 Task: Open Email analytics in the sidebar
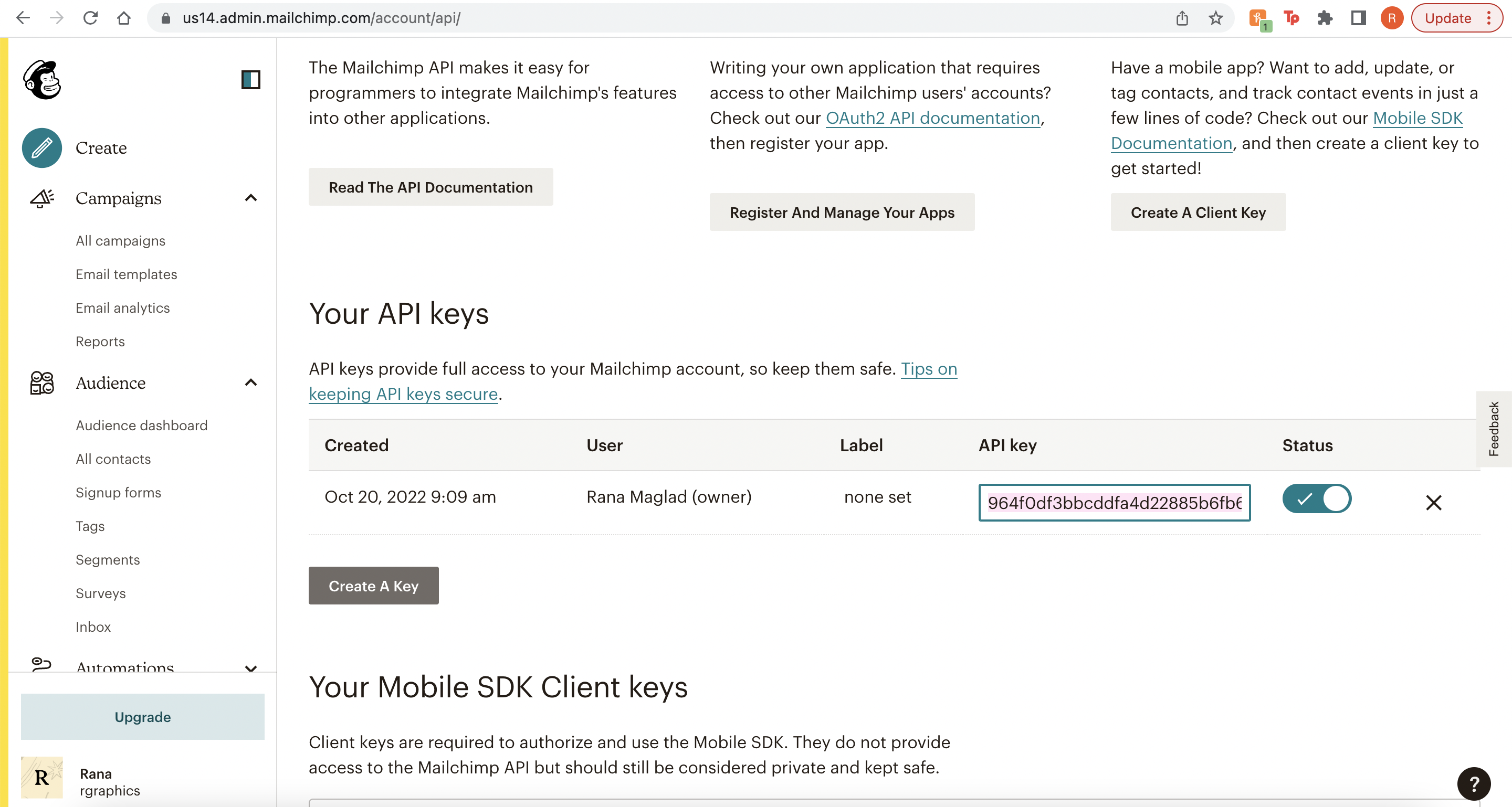pos(123,308)
